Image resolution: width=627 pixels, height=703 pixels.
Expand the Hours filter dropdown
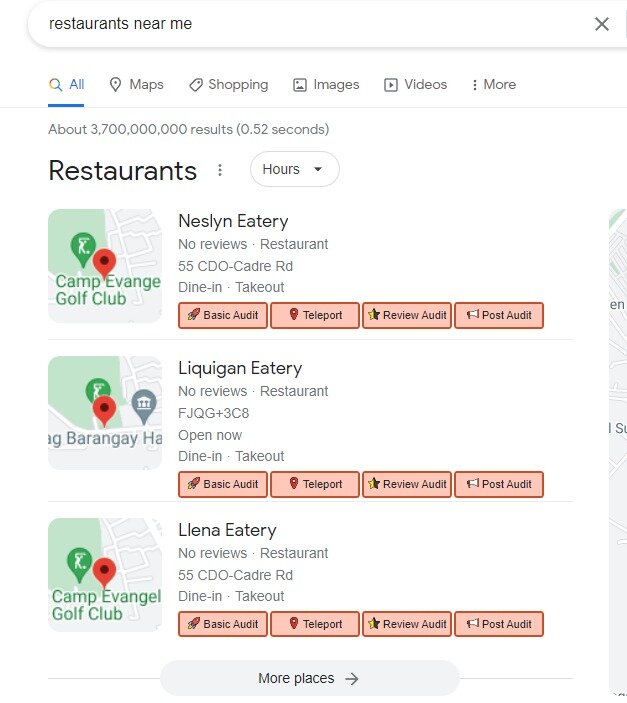(295, 169)
